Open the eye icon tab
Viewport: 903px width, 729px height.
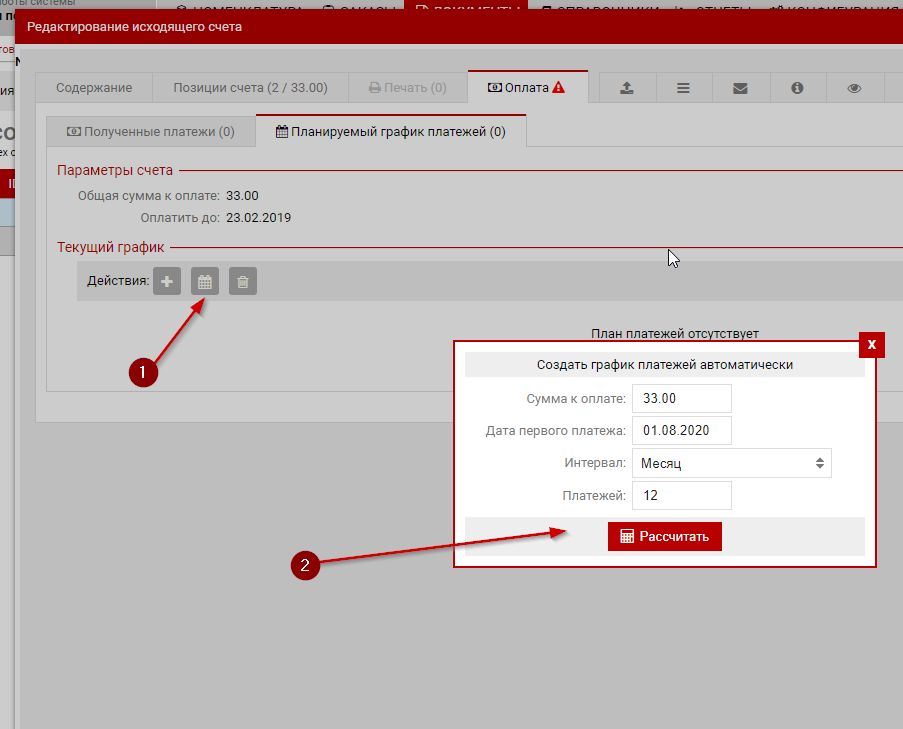(x=854, y=88)
